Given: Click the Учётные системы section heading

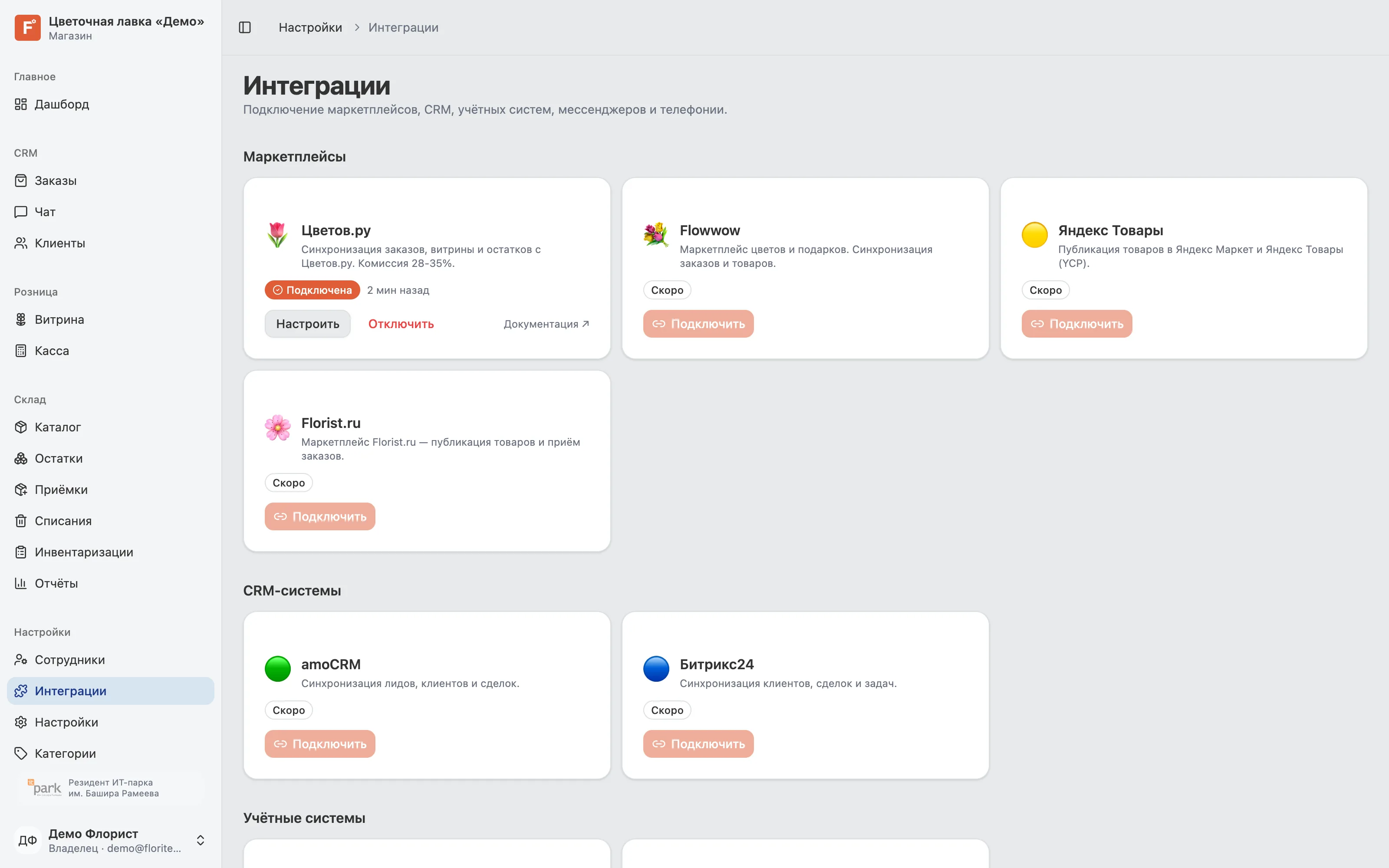Looking at the screenshot, I should (x=304, y=818).
